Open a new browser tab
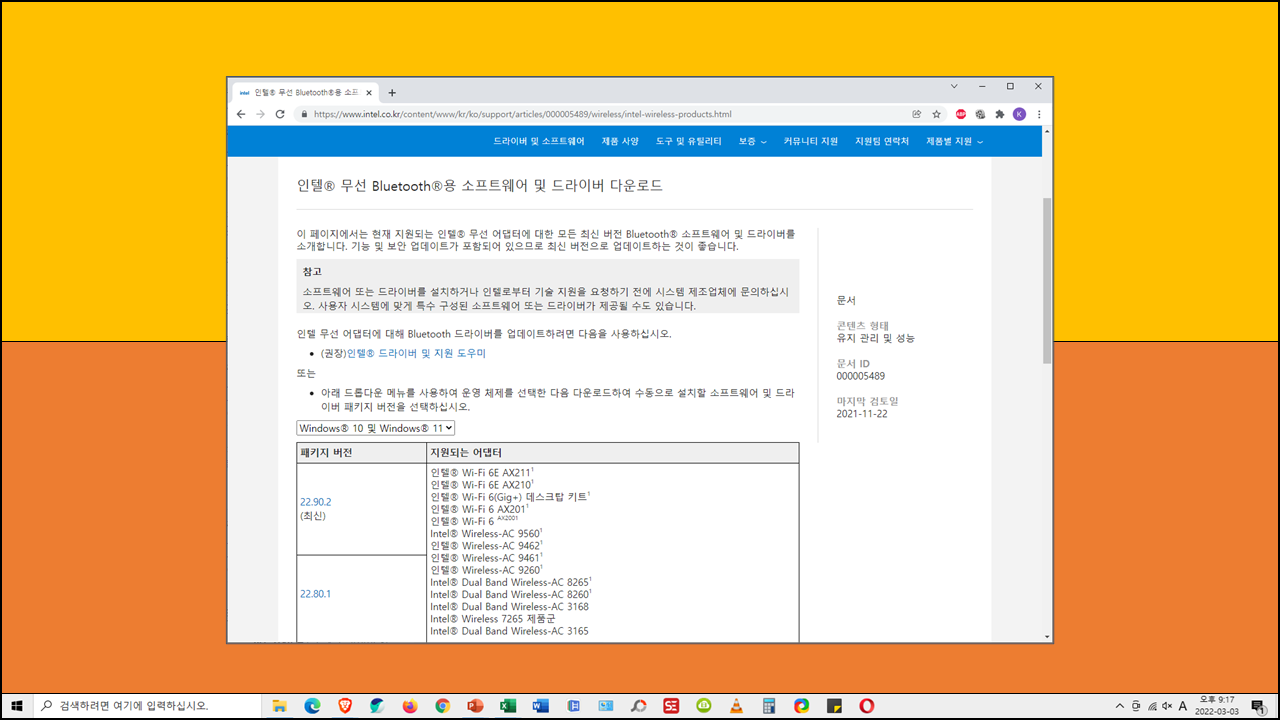 [x=392, y=92]
